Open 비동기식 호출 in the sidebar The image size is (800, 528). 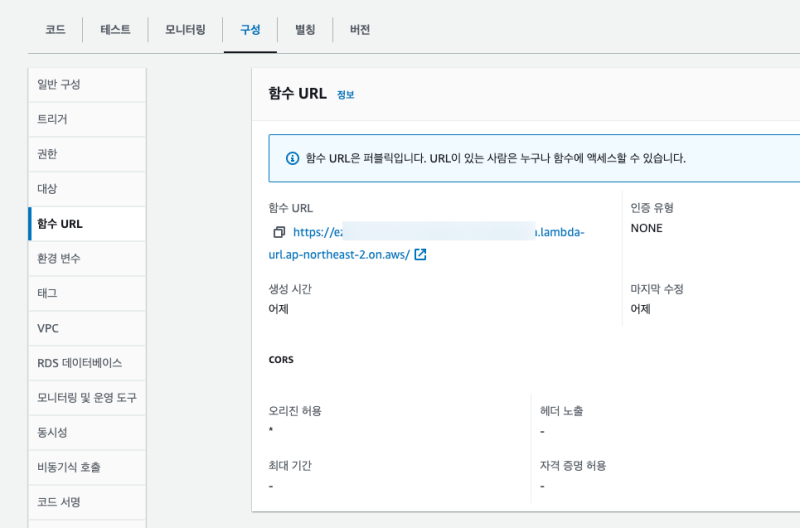69,467
